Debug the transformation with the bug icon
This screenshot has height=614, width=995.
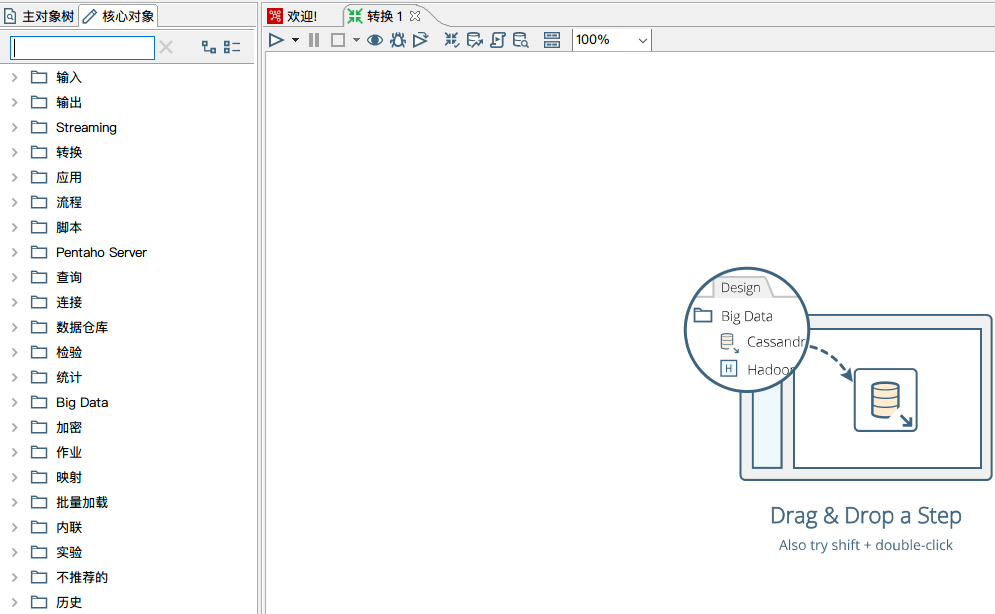[x=398, y=40]
